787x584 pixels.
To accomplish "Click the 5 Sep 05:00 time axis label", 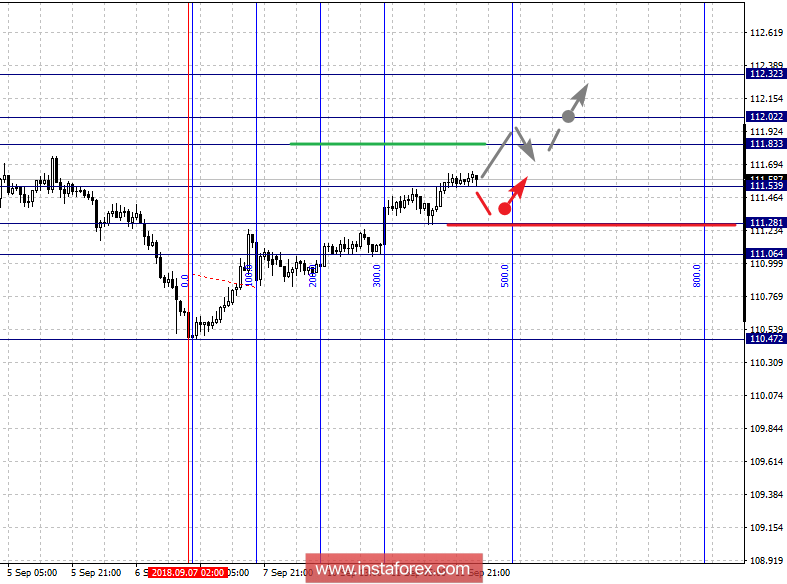I will point(32,572).
